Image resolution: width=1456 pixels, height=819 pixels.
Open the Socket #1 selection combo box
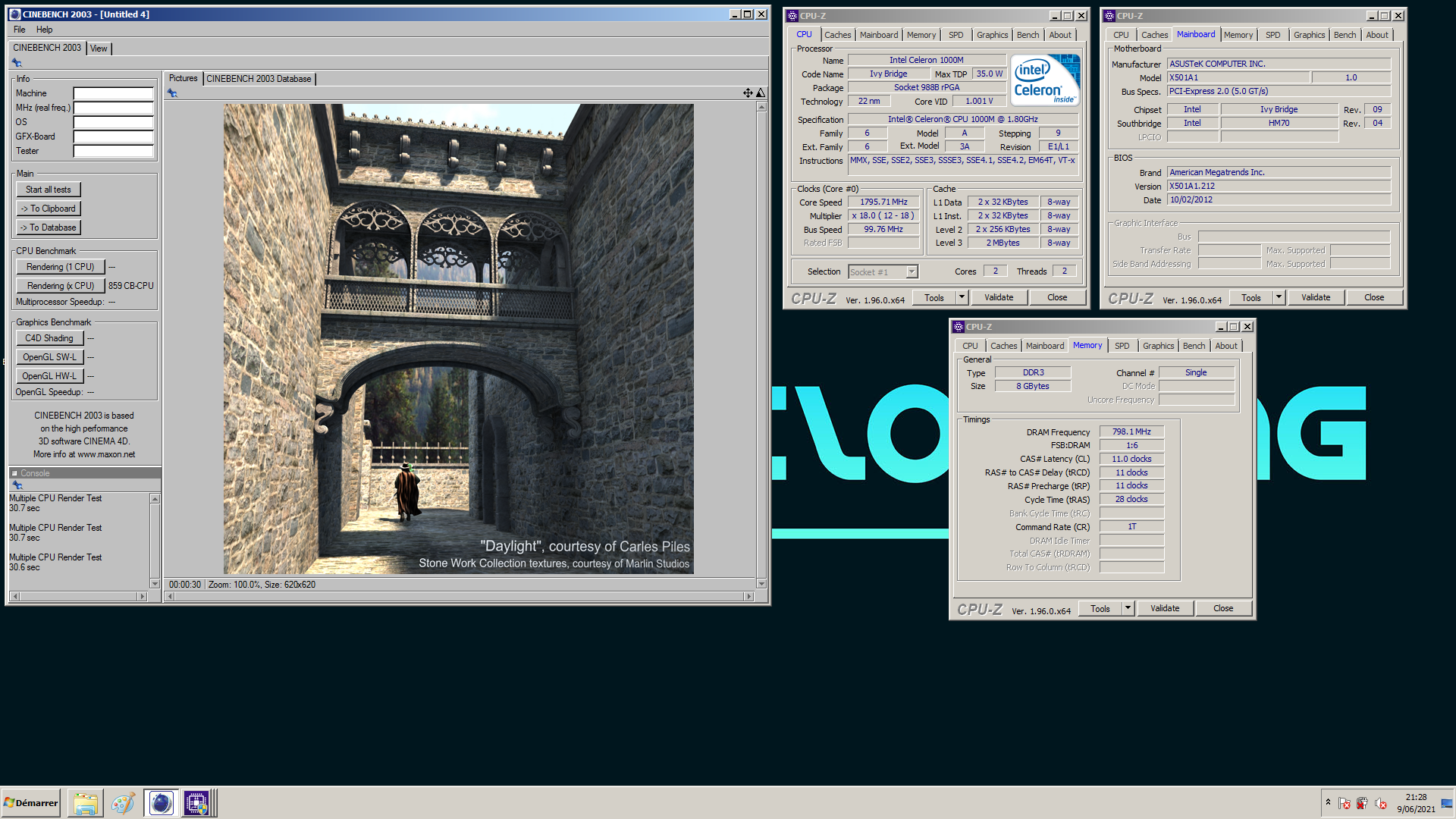tap(883, 271)
